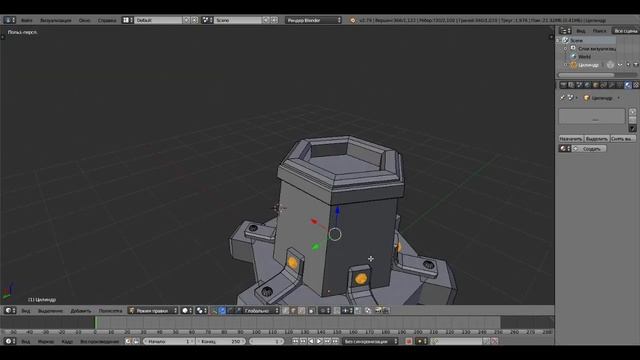Image resolution: width=640 pixels, height=360 pixels.
Task: Open the viewport Добавить menu
Action: (x=81, y=311)
